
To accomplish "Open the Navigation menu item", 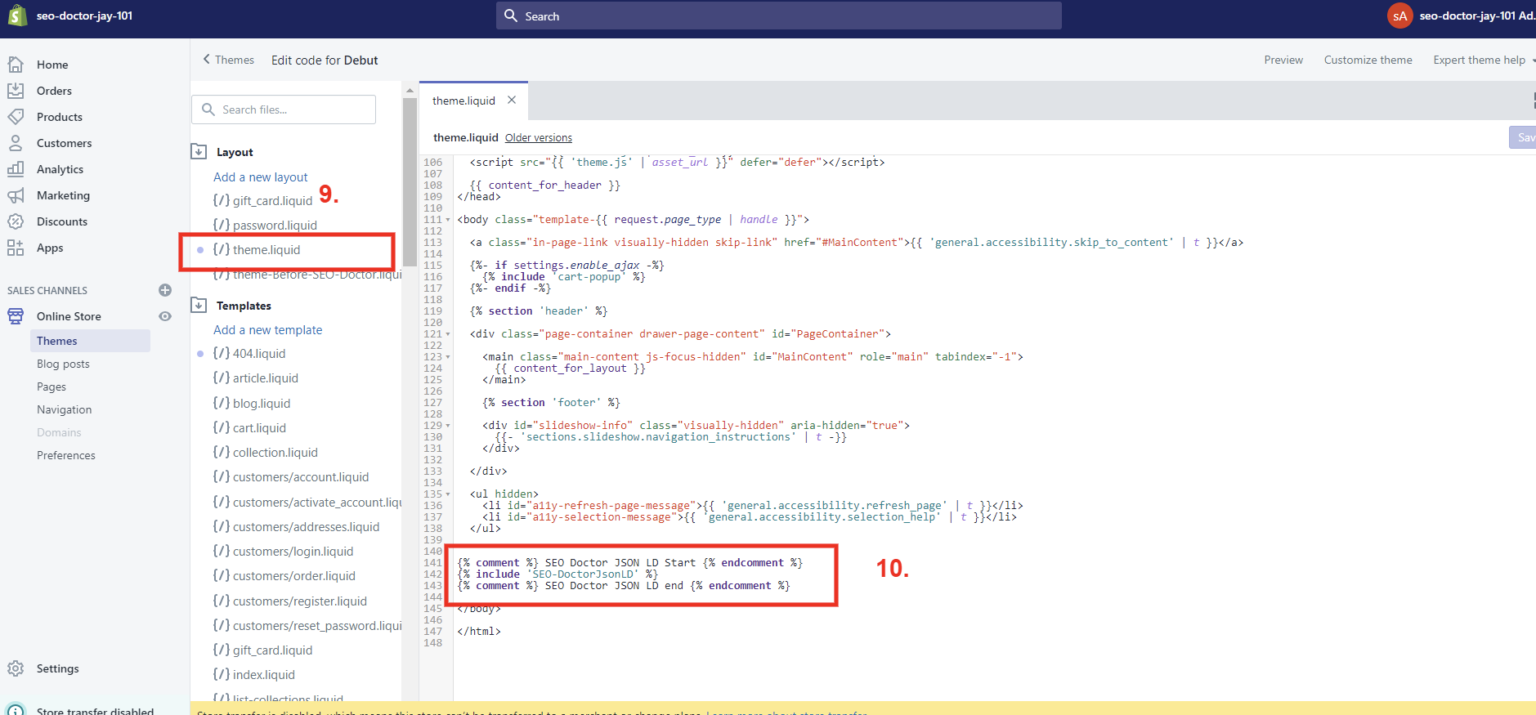I will [x=64, y=410].
